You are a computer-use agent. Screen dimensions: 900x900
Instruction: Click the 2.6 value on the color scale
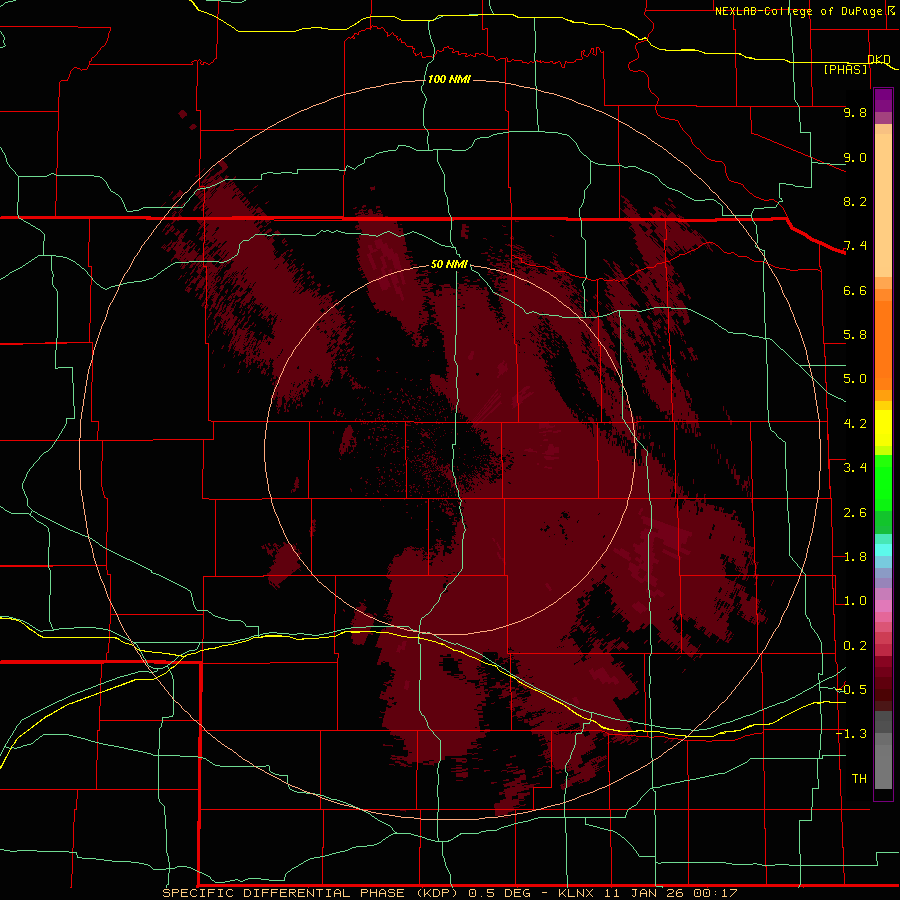[x=855, y=513]
